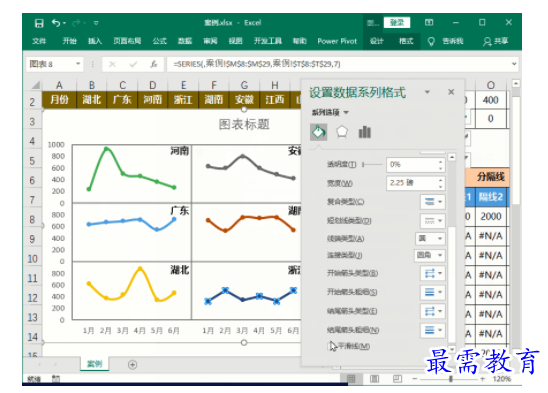Screen dimensions: 548x393
Task: Switch to the 开发工具 ribbon tab
Action: click(268, 41)
